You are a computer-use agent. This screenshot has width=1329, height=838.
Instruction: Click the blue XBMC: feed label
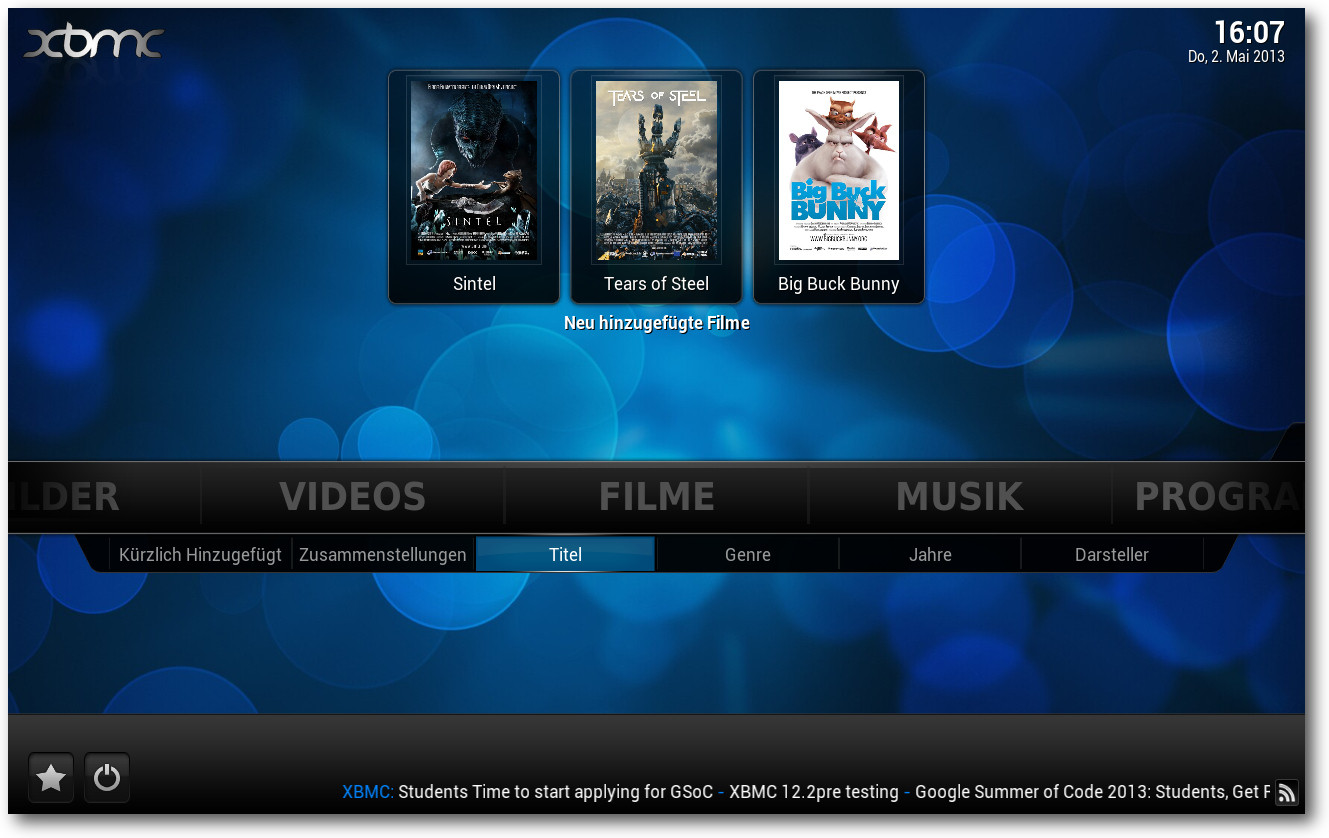[x=368, y=792]
